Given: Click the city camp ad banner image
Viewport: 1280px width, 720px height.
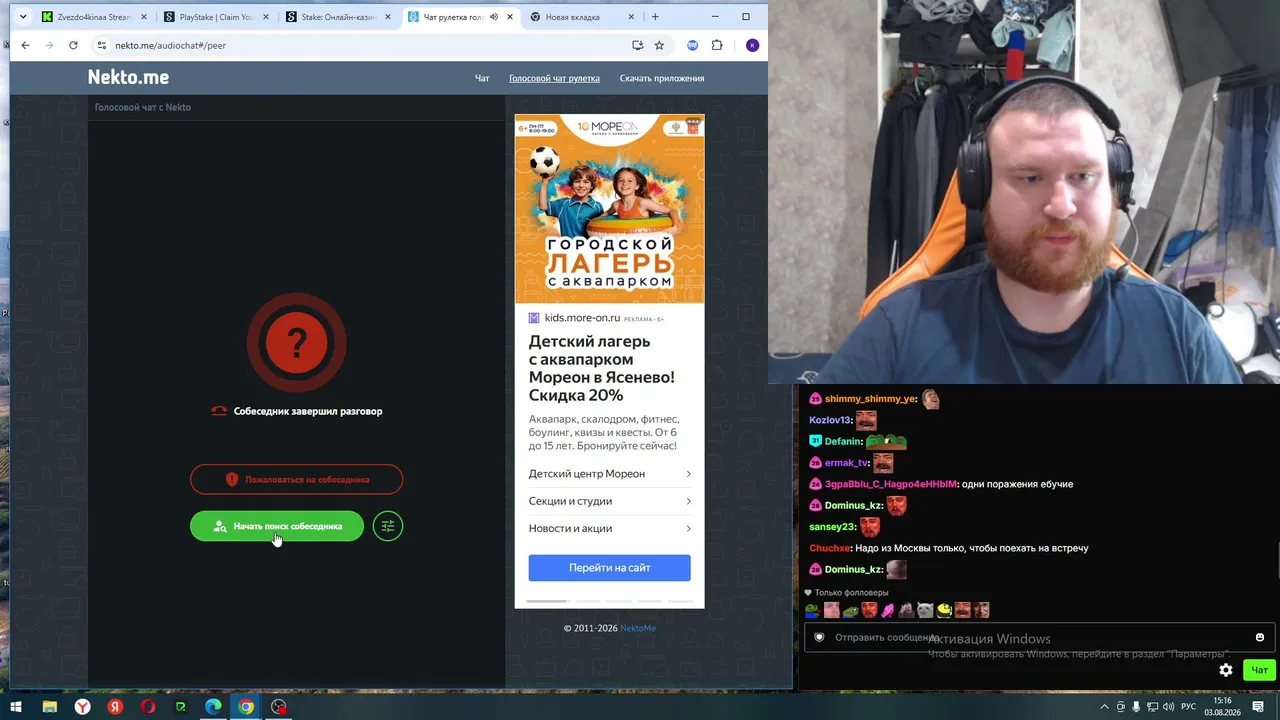Looking at the screenshot, I should 609,208.
